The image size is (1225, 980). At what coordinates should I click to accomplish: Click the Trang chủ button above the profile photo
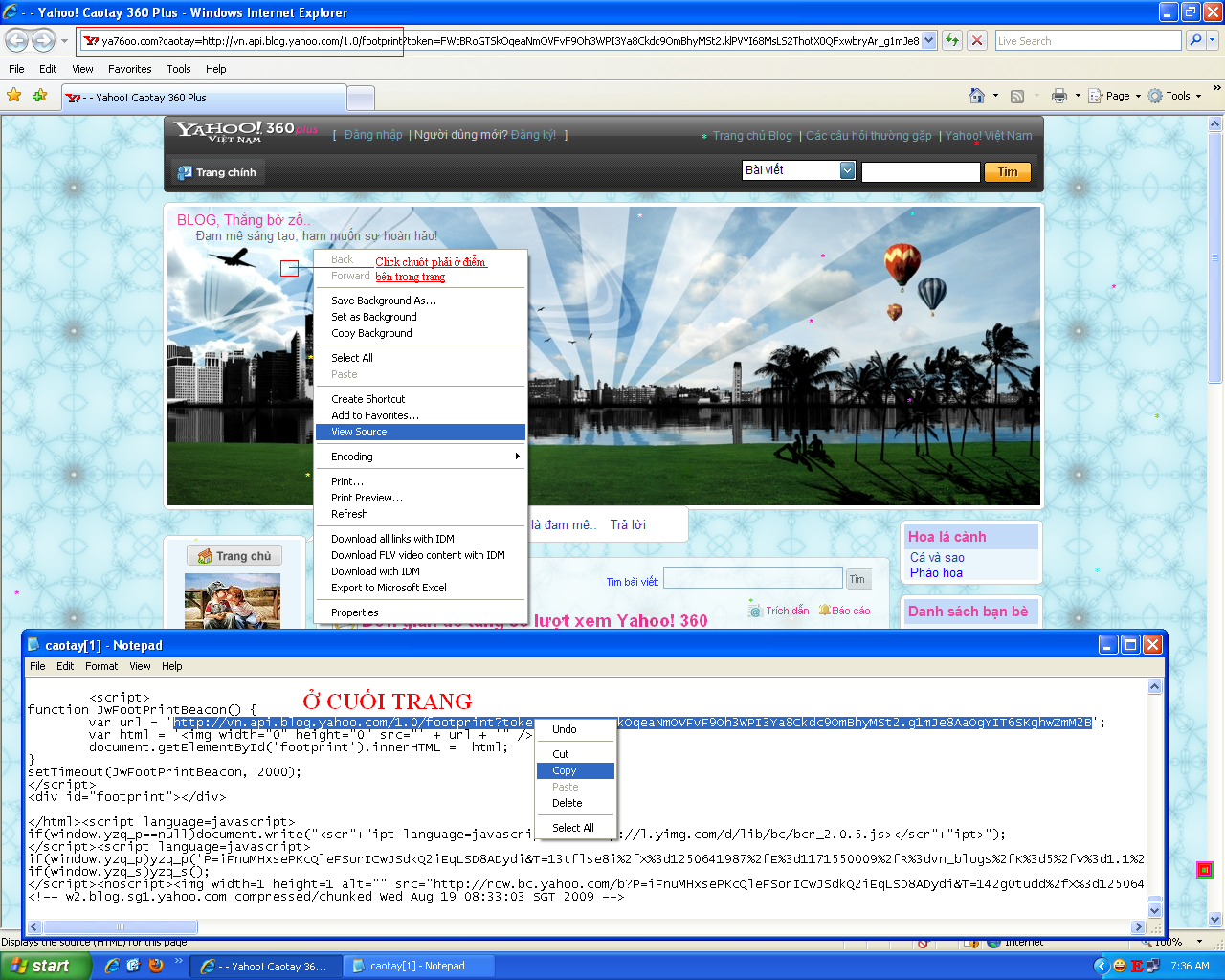[234, 556]
